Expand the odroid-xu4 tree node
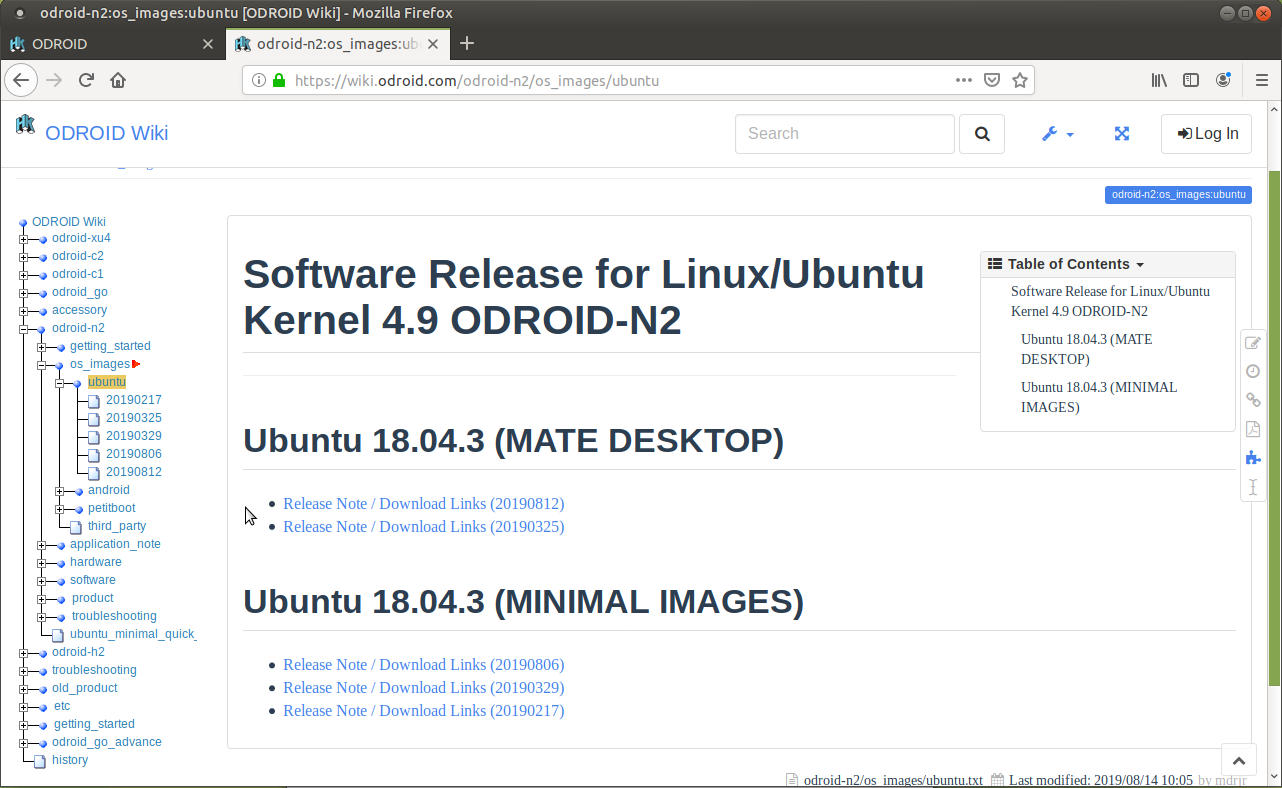The width and height of the screenshot is (1282, 788). click(24, 239)
